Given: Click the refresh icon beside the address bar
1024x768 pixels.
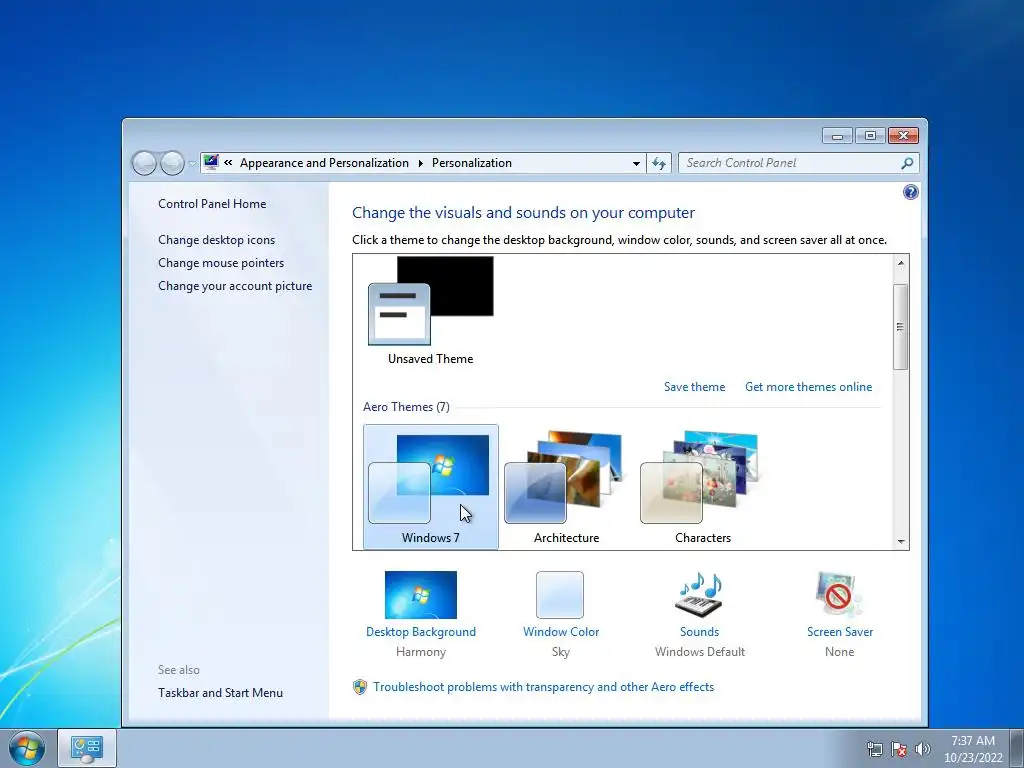Looking at the screenshot, I should tap(659, 163).
